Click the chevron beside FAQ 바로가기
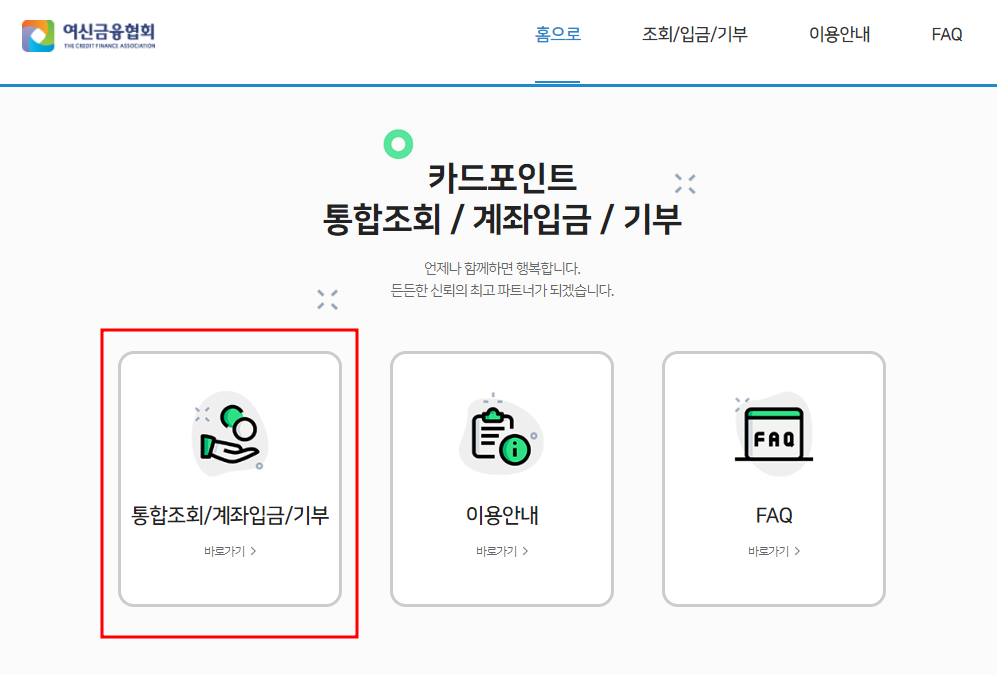Screen dimensions: 997x675 coord(799,551)
